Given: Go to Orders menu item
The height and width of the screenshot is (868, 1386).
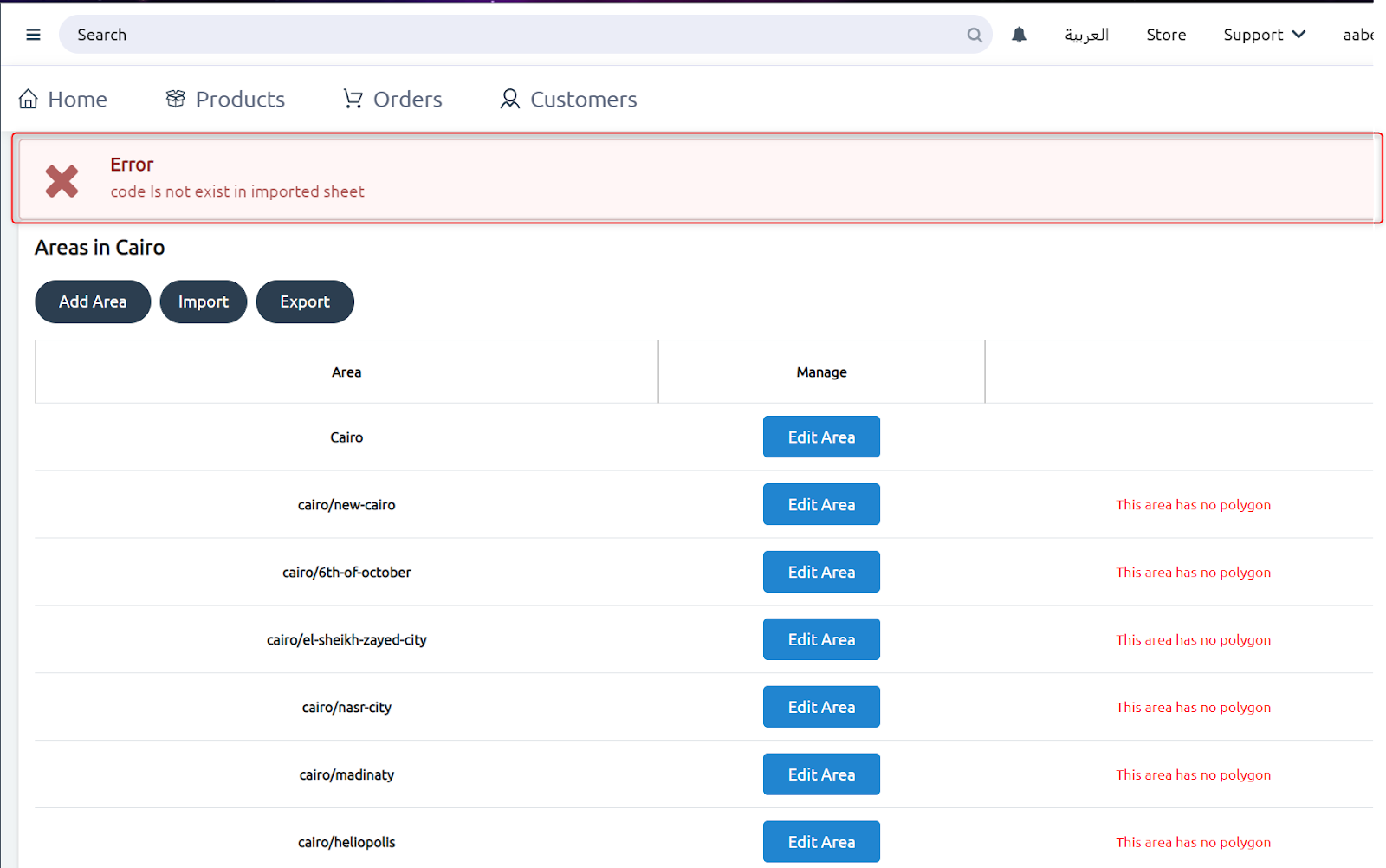Looking at the screenshot, I should tap(392, 99).
